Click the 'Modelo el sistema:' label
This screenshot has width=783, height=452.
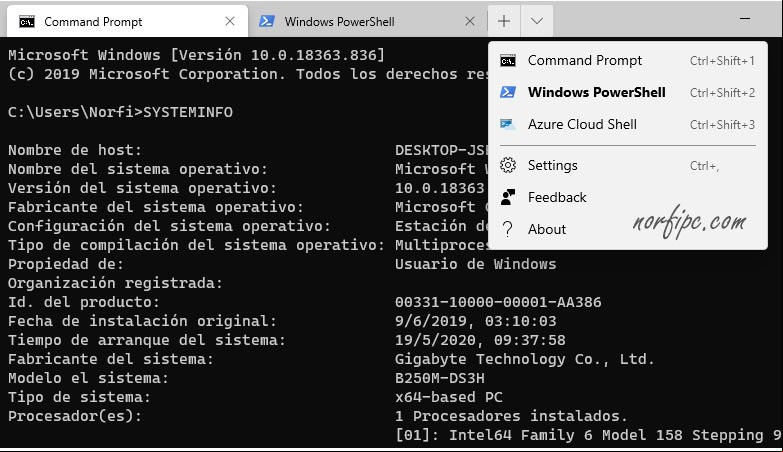pos(88,378)
